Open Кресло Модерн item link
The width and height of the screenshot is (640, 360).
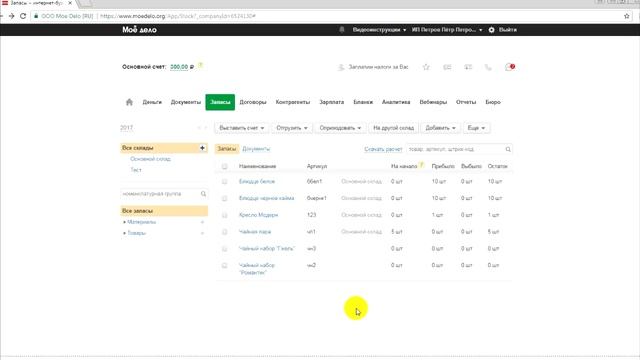(258, 215)
